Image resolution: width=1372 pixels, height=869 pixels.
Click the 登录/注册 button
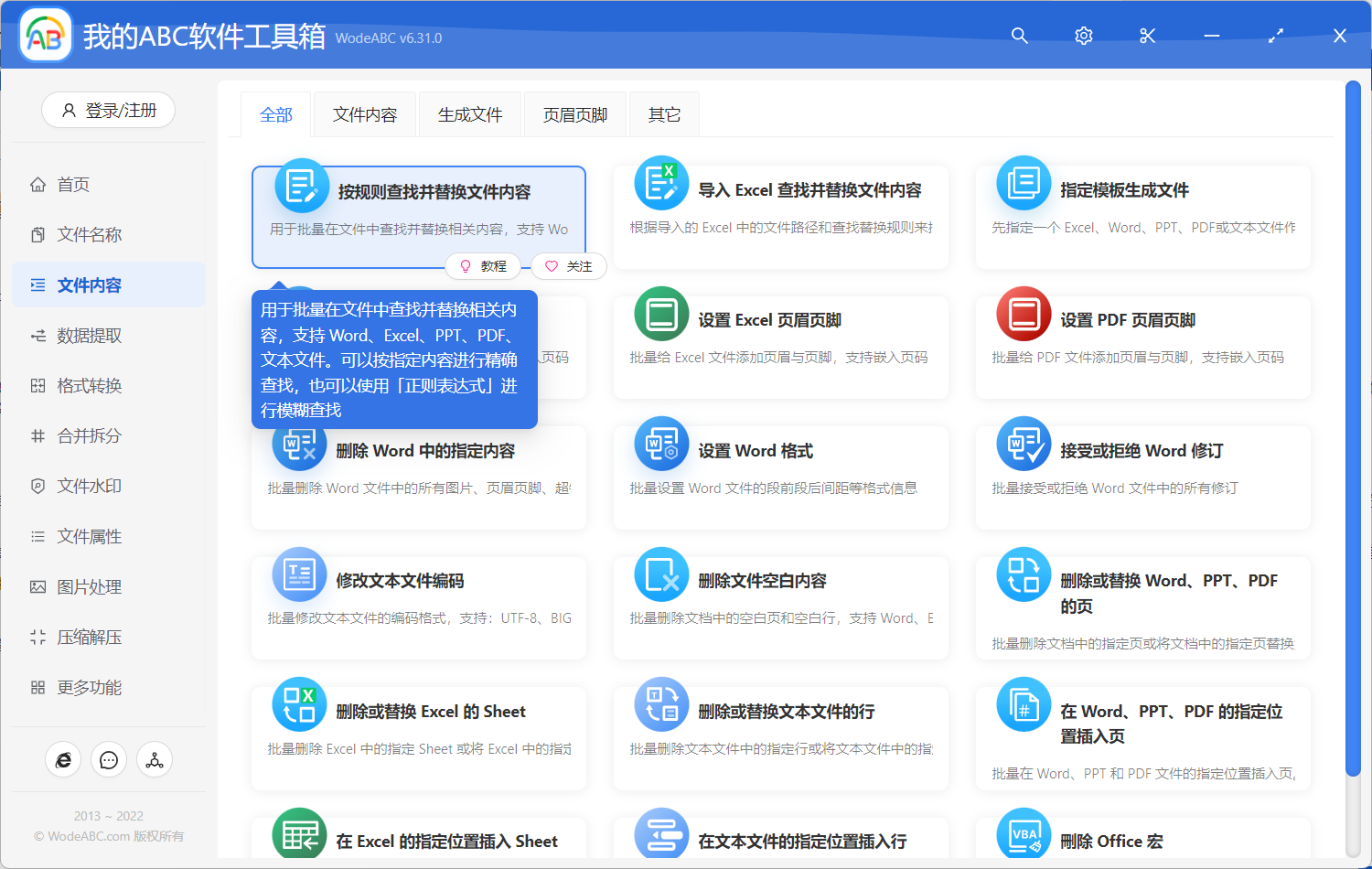click(x=108, y=109)
